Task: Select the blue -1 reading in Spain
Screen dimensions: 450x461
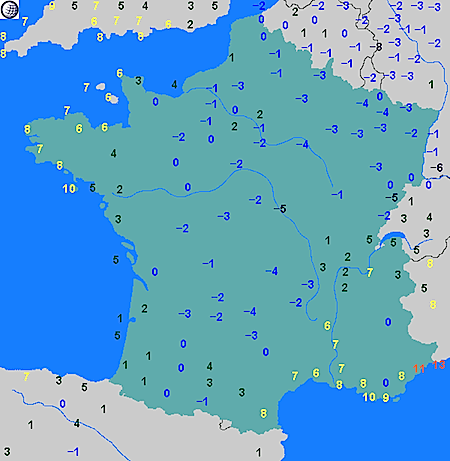Action: tap(73, 452)
